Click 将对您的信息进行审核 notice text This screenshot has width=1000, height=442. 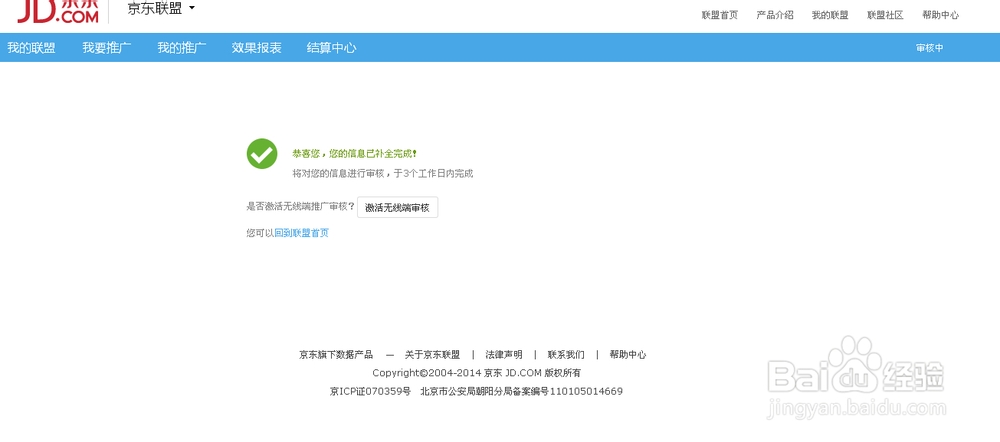tap(383, 173)
